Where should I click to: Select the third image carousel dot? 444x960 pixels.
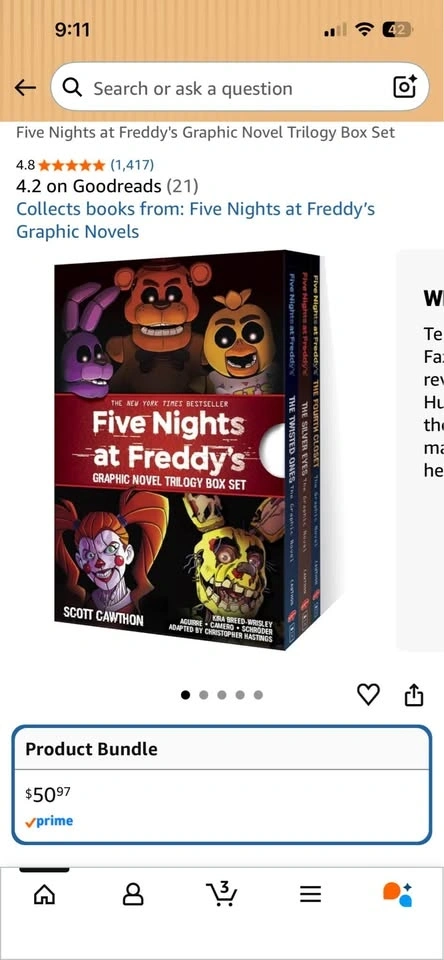(222, 695)
